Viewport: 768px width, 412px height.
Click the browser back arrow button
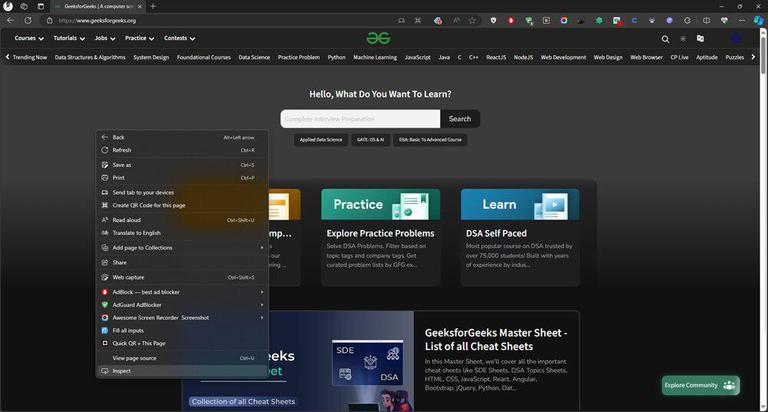click(x=10, y=20)
